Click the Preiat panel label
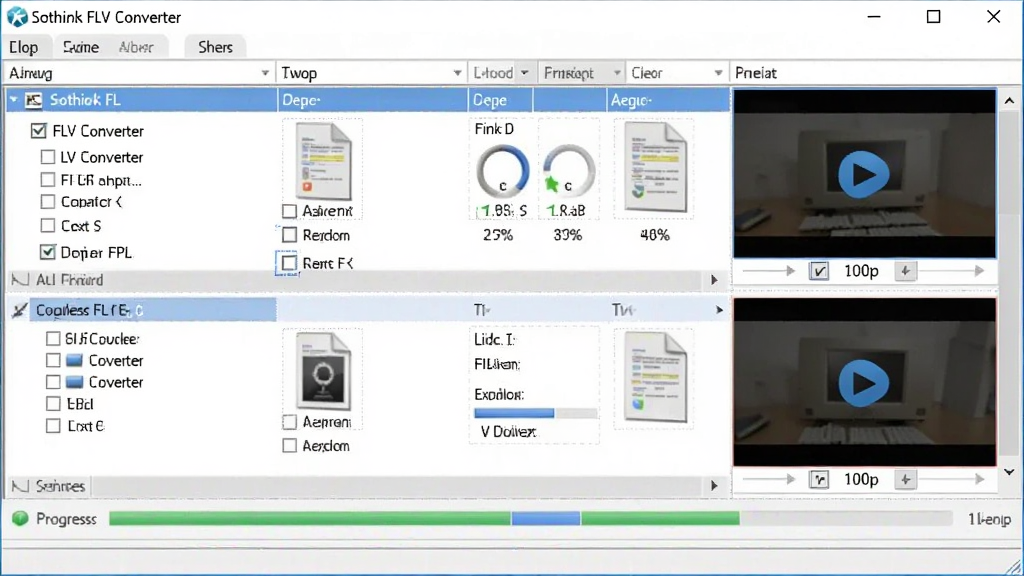Image resolution: width=1024 pixels, height=576 pixels. (756, 73)
